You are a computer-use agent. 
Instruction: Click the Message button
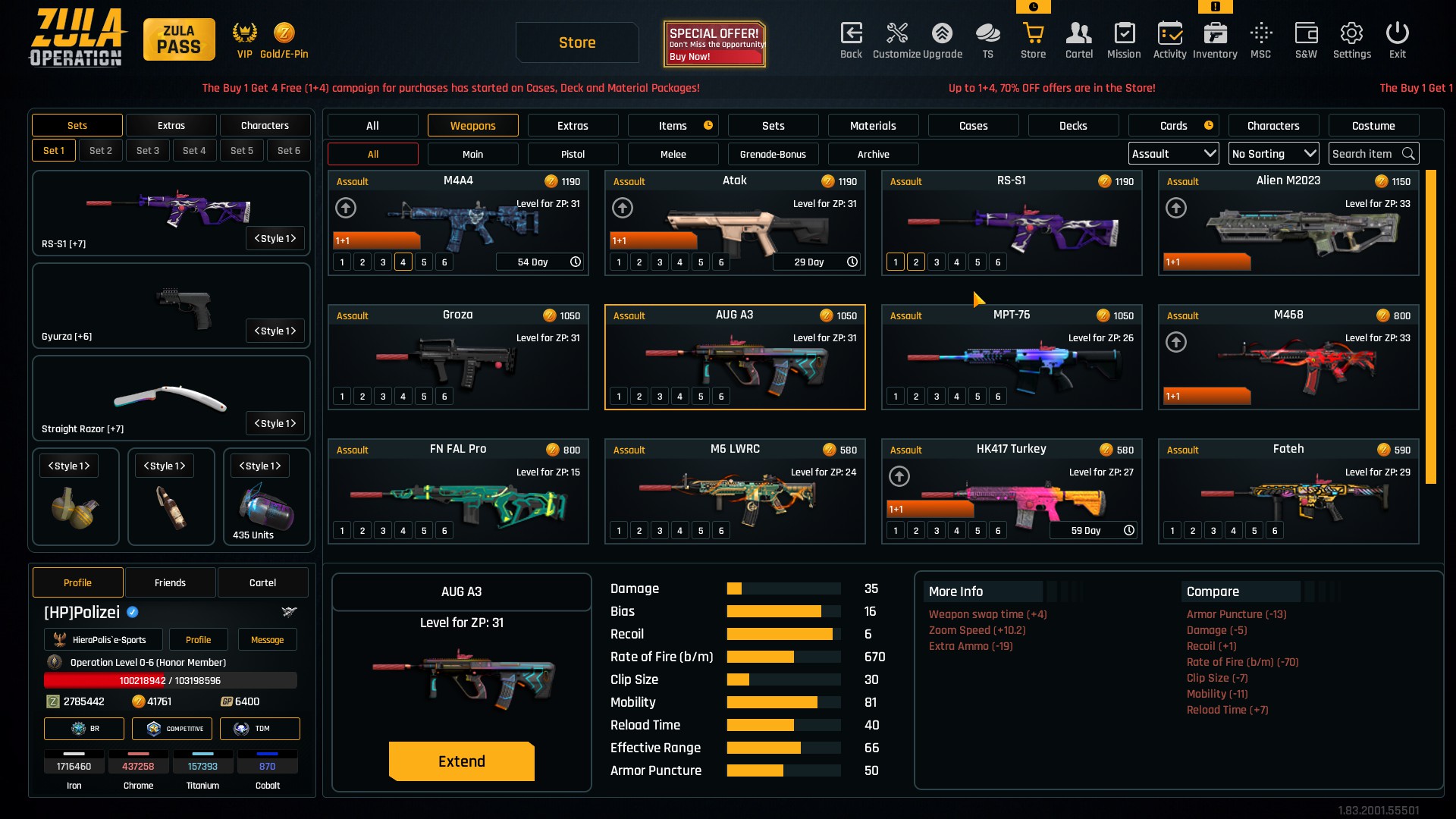click(x=267, y=639)
